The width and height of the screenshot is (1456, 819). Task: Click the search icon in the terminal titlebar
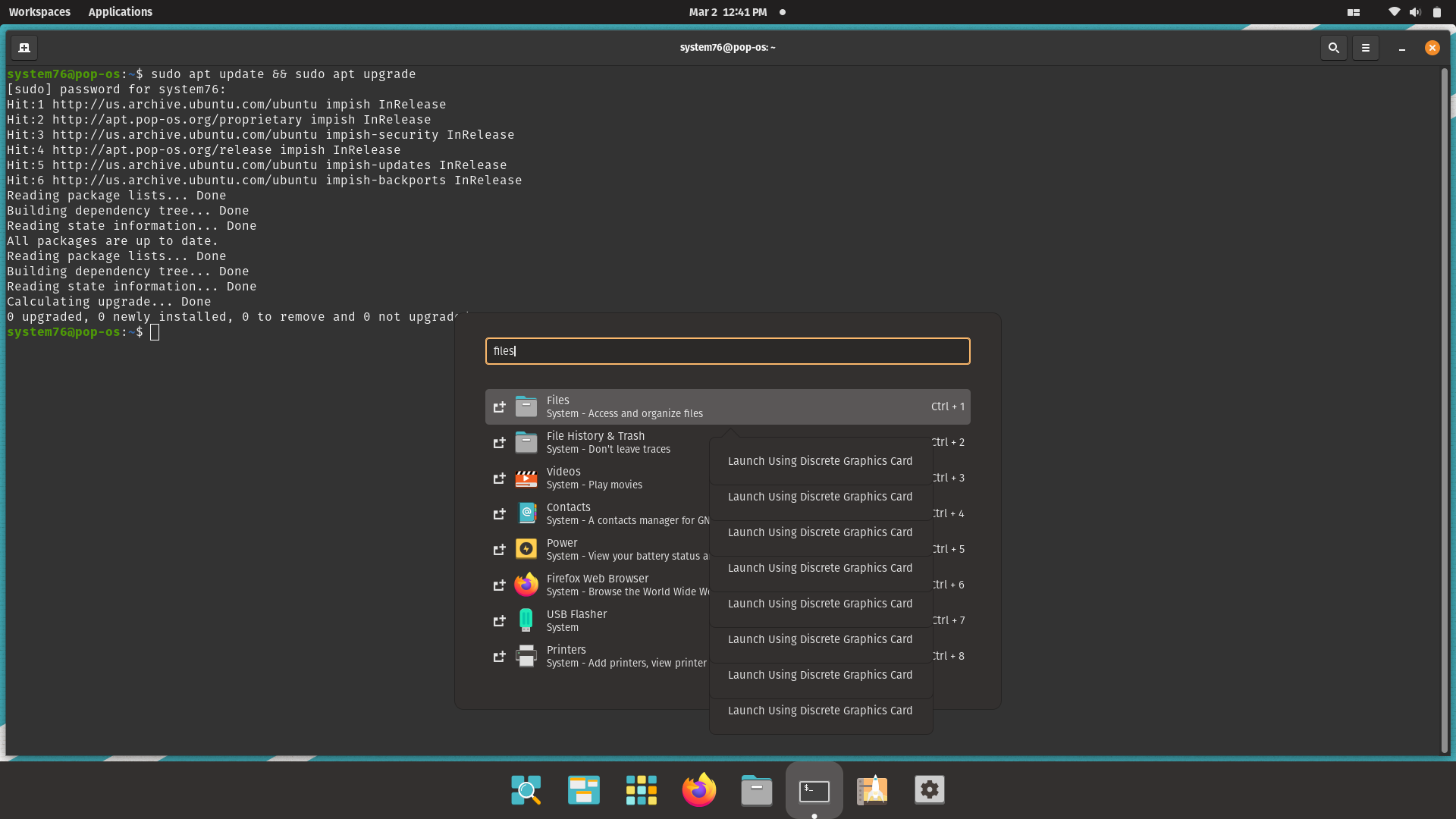tap(1334, 47)
